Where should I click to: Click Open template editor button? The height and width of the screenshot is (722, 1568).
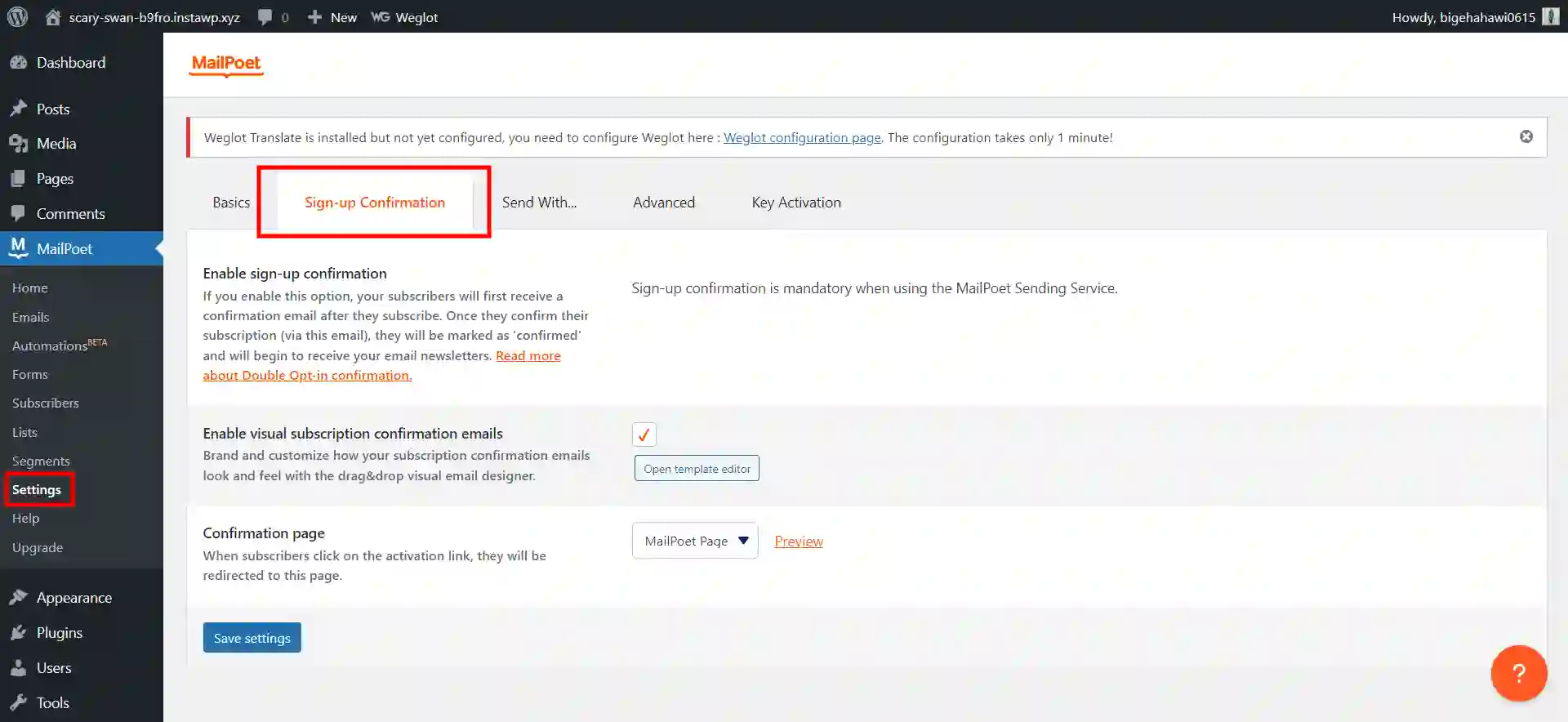(x=697, y=469)
